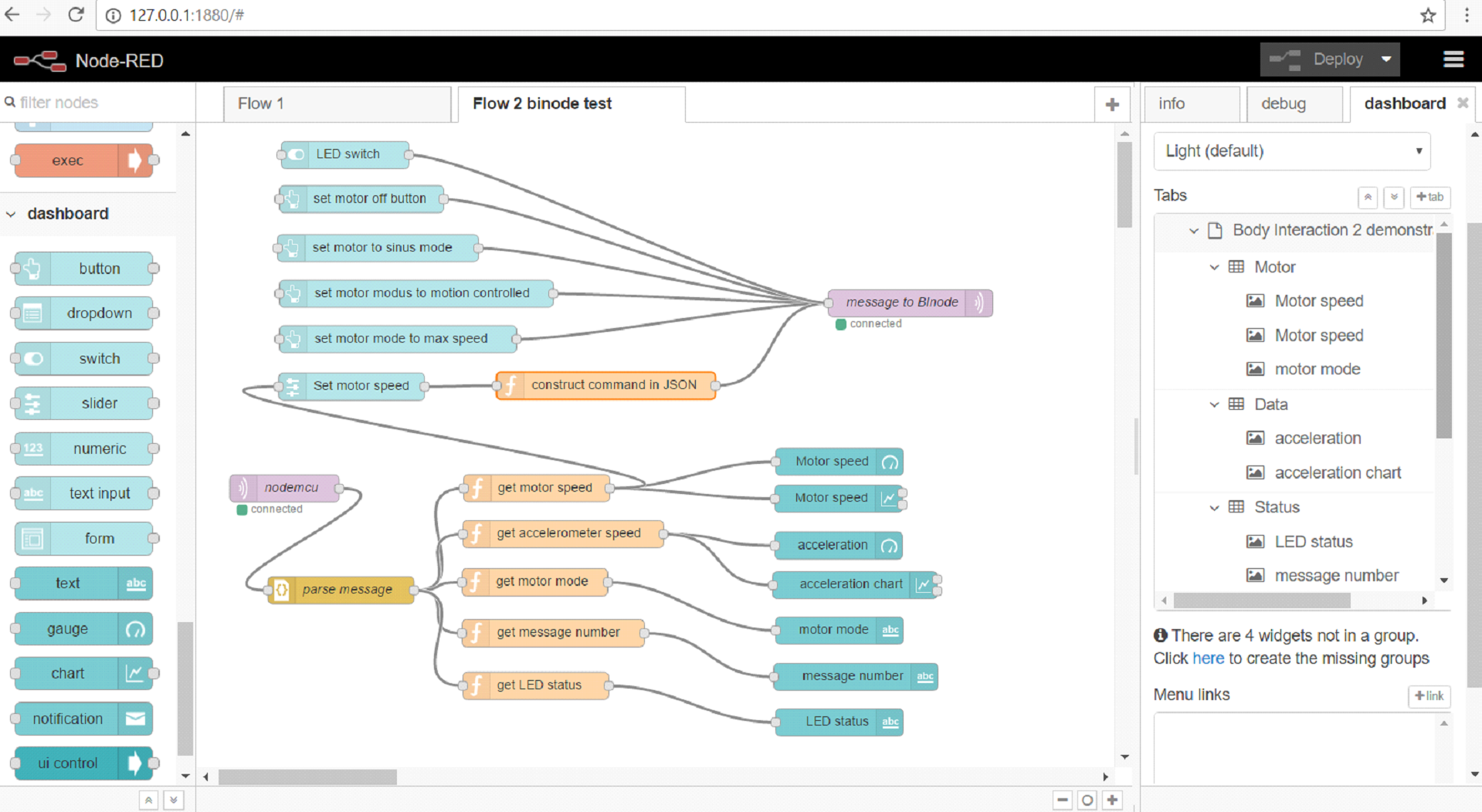Select the message number tree item
Image resolution: width=1482 pixels, height=812 pixels.
pyautogui.click(x=1336, y=576)
